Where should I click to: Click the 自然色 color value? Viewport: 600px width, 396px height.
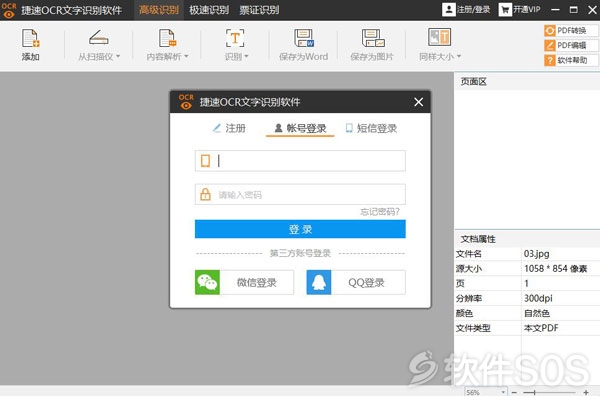point(537,313)
